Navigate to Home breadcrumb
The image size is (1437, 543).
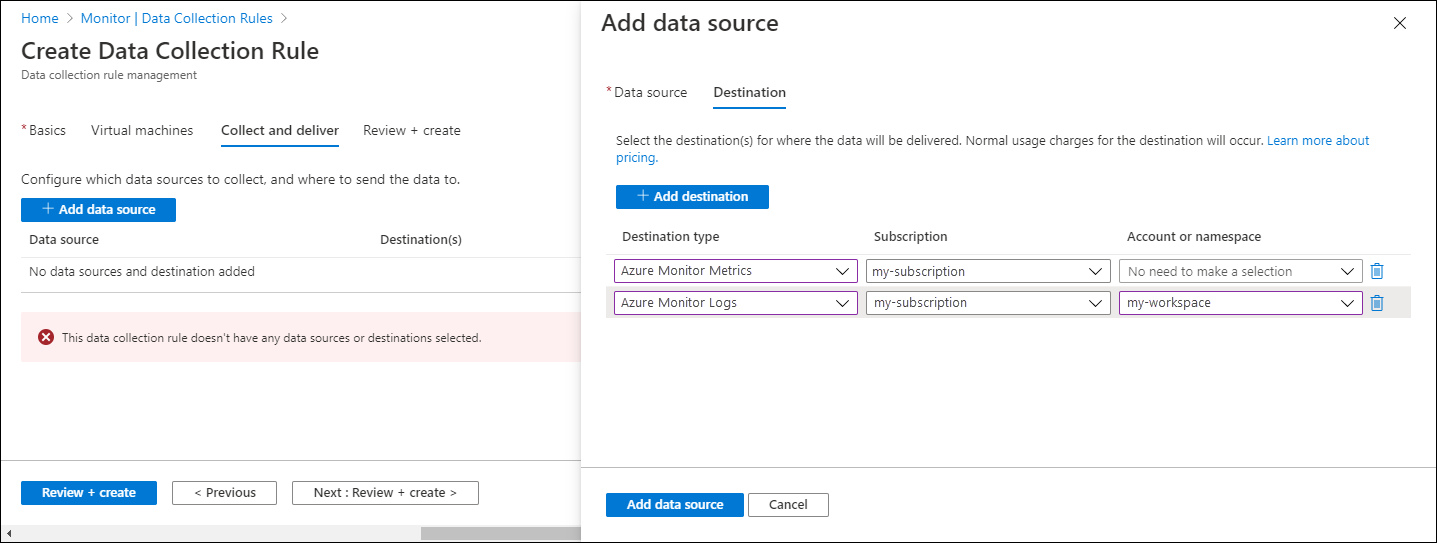click(40, 18)
